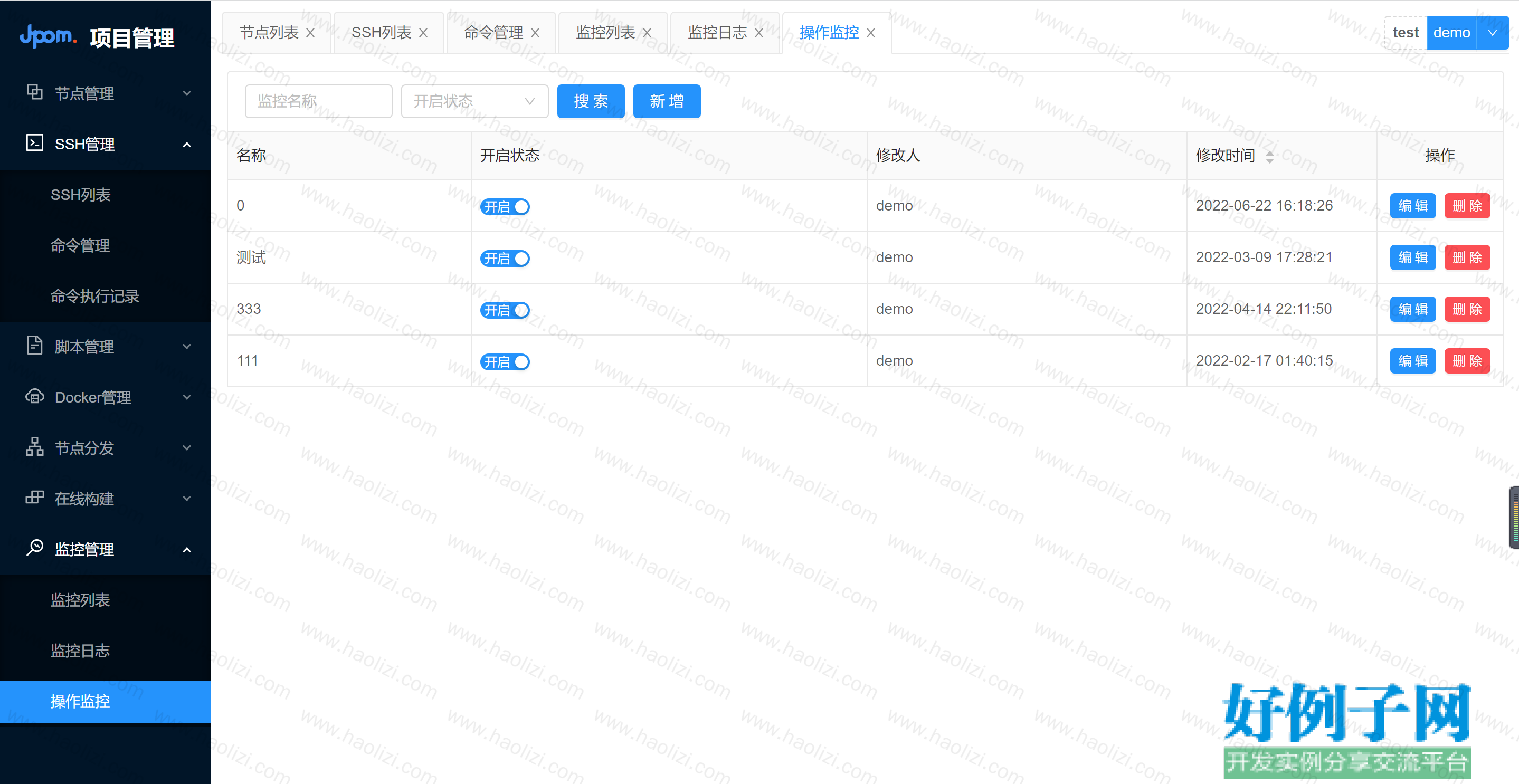Switch to the 监控日志 tab
The image size is (1519, 784).
pos(718,32)
